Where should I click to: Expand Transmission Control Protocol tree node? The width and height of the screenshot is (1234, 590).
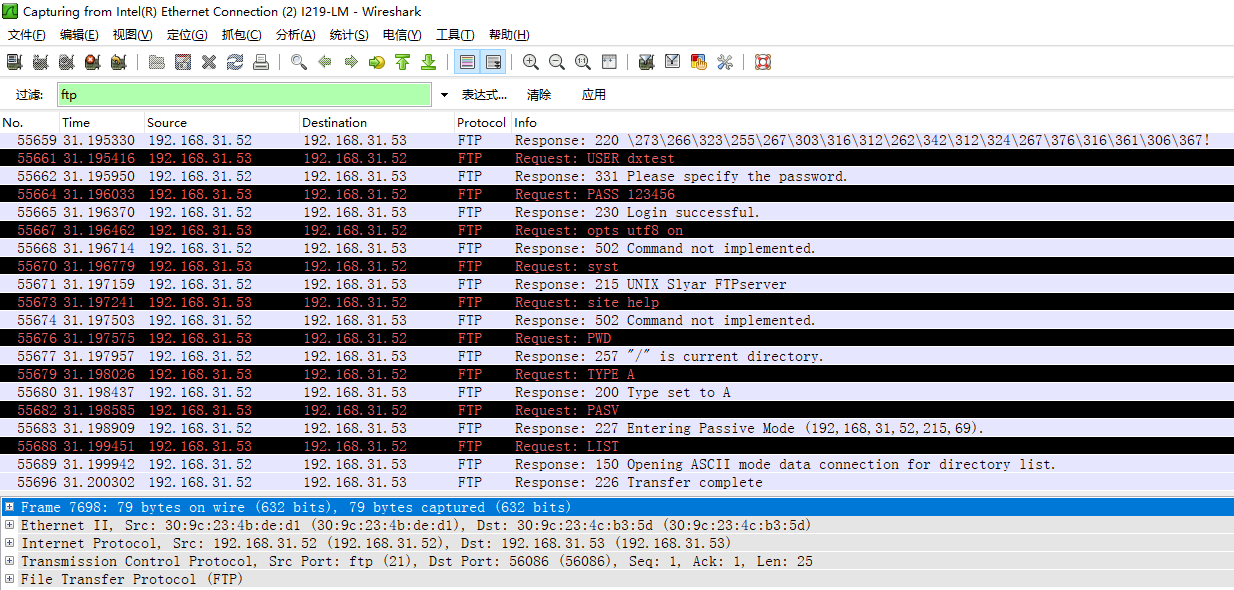[x=9, y=561]
